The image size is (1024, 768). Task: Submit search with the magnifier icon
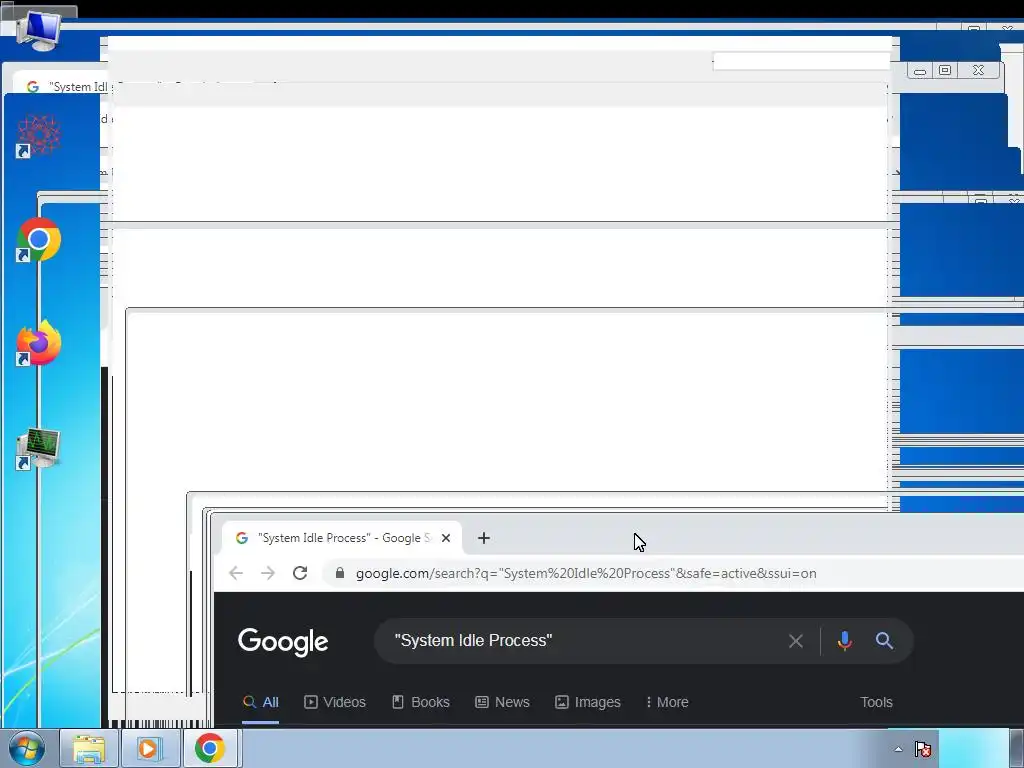(x=884, y=641)
